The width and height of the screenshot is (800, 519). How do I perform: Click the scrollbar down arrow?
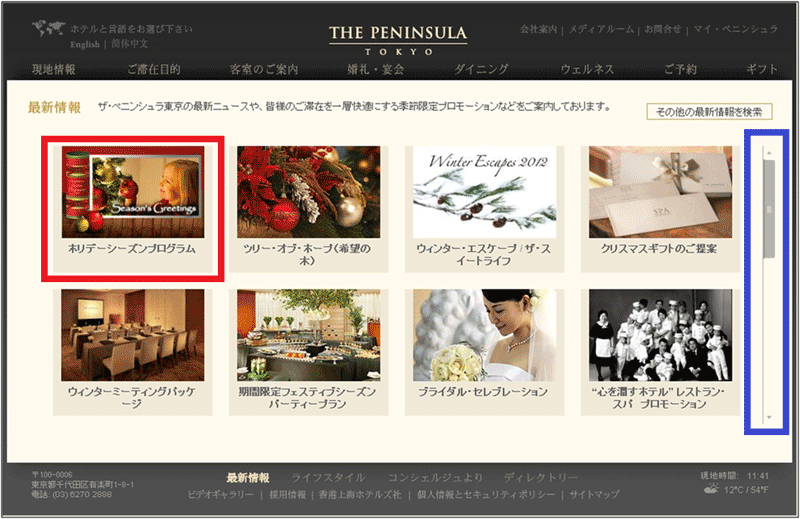point(769,417)
